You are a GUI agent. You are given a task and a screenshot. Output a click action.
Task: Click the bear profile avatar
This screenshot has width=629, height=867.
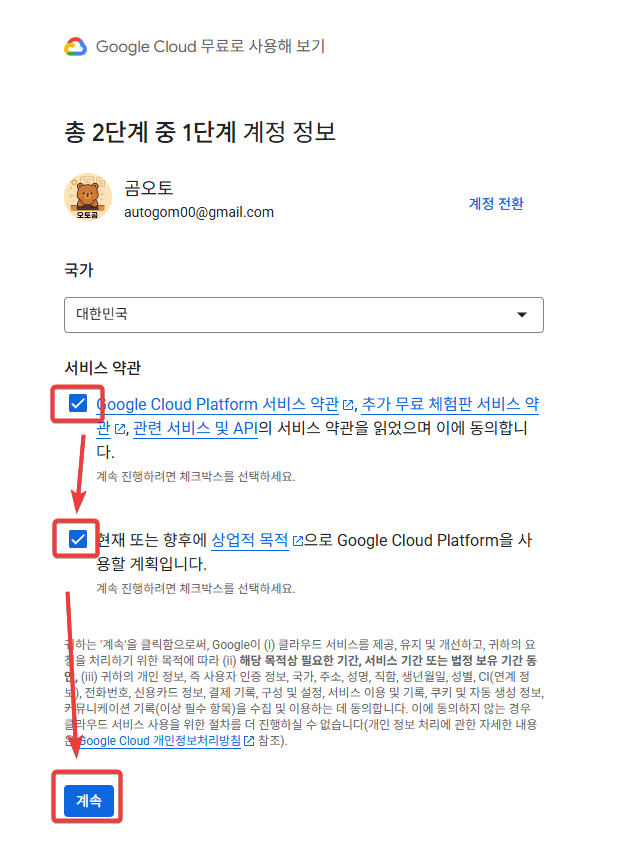[87, 197]
